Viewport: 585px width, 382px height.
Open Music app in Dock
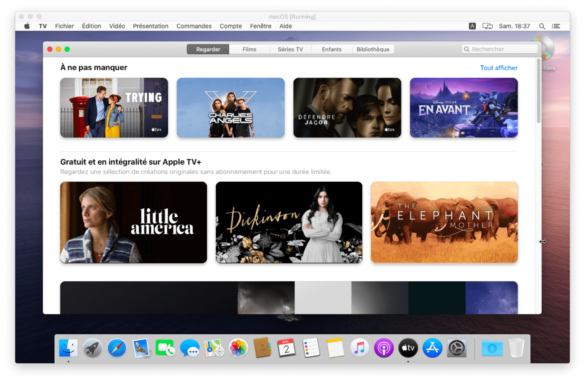pyautogui.click(x=359, y=348)
